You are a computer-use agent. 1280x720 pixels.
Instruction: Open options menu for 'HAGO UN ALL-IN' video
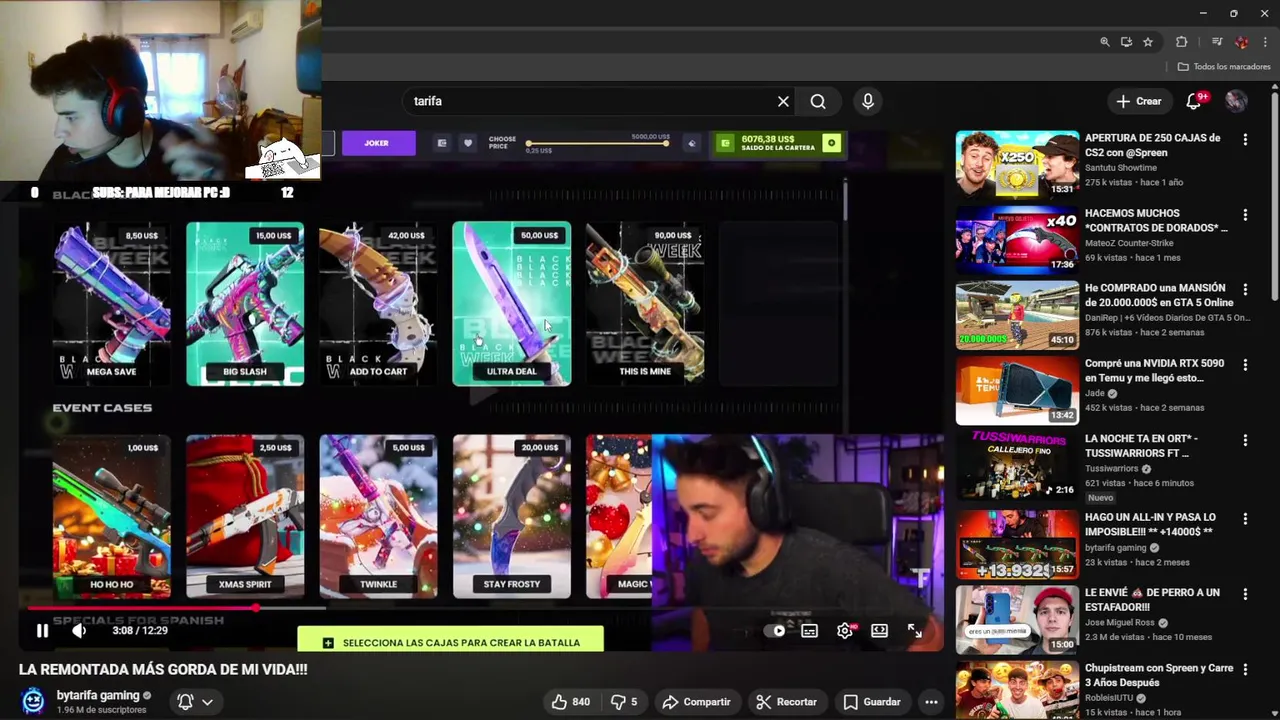1245,519
